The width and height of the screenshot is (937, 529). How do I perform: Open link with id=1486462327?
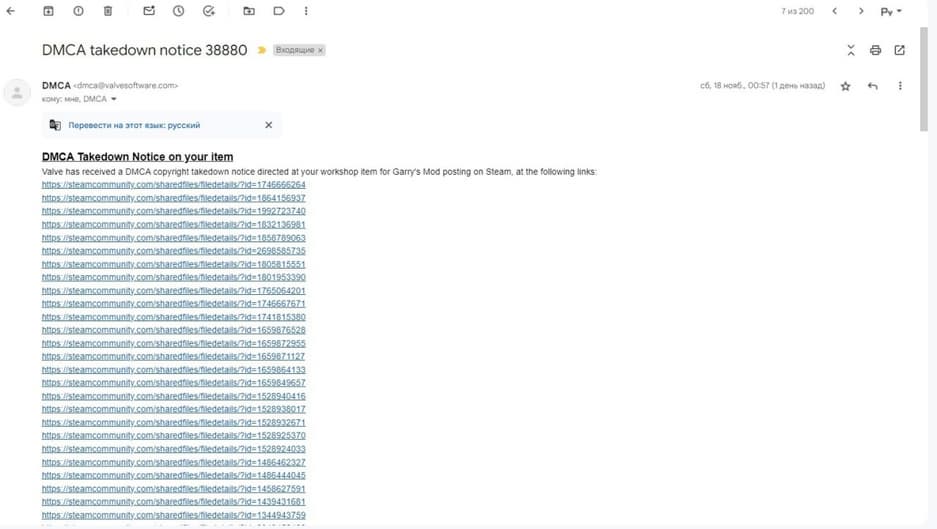173,463
